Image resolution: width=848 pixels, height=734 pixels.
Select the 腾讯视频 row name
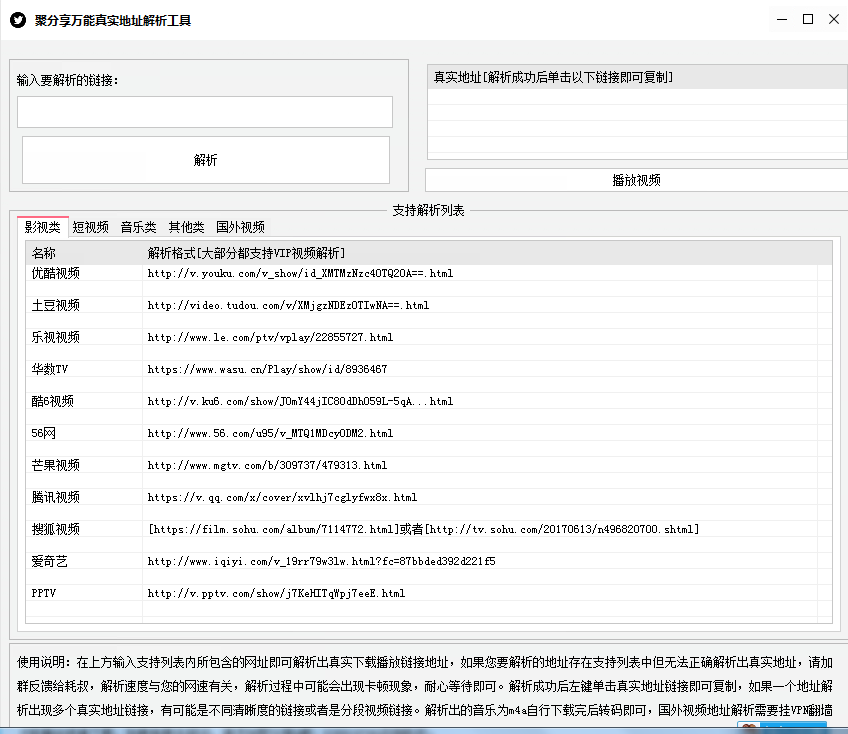pos(56,497)
